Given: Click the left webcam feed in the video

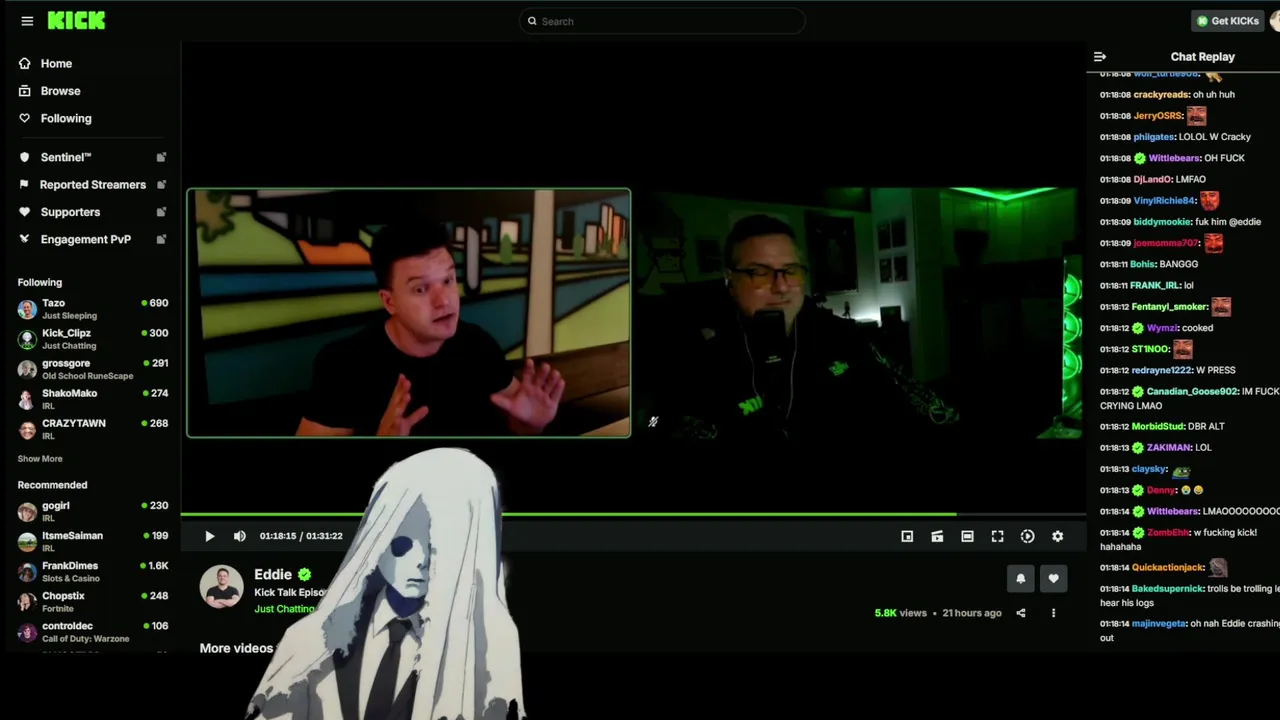Looking at the screenshot, I should coord(408,313).
